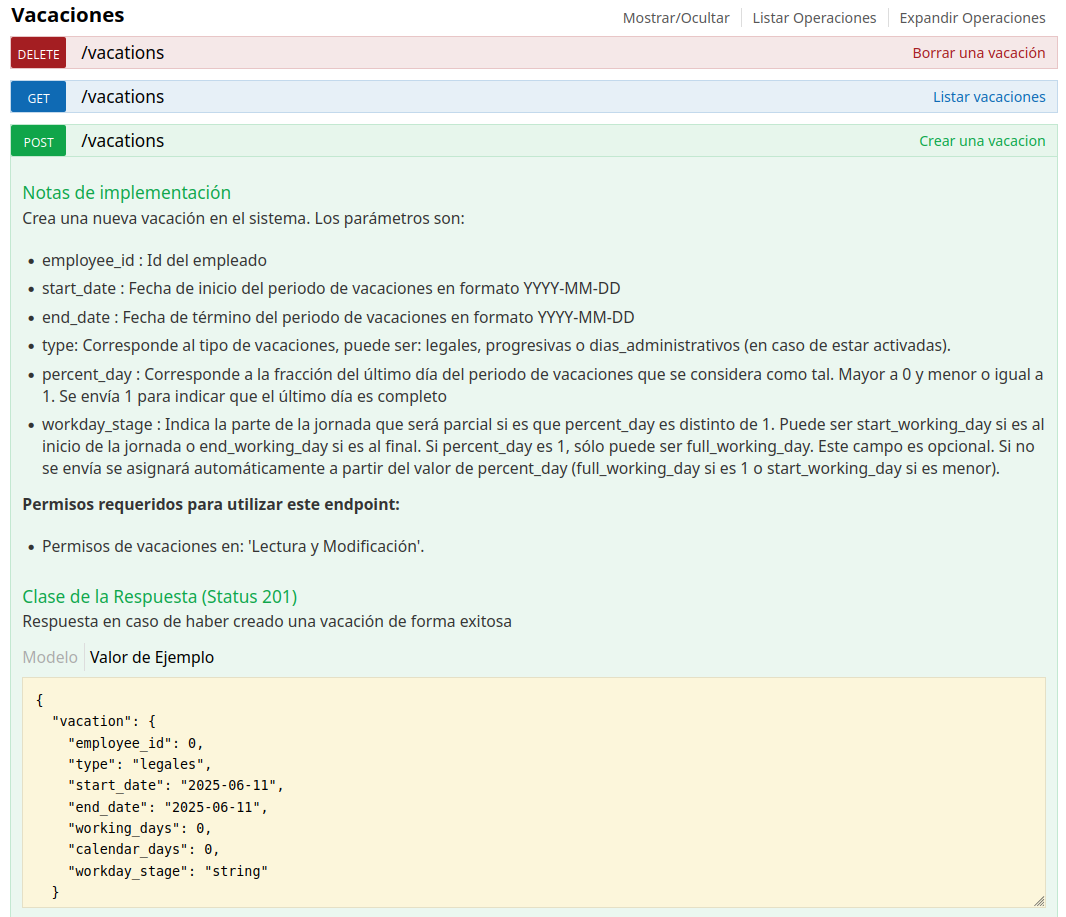The height and width of the screenshot is (917, 1066).
Task: Collapse the POST /vacations endpoint path
Action: (x=122, y=141)
